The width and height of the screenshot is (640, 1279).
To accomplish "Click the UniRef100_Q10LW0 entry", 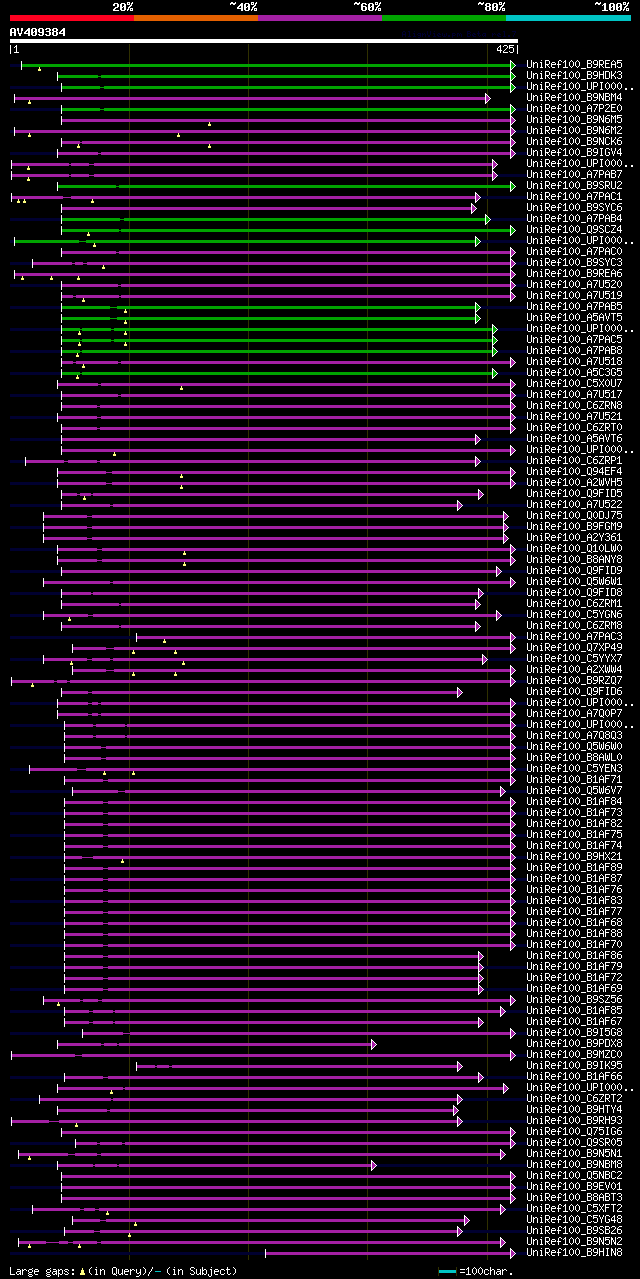I will point(574,548).
